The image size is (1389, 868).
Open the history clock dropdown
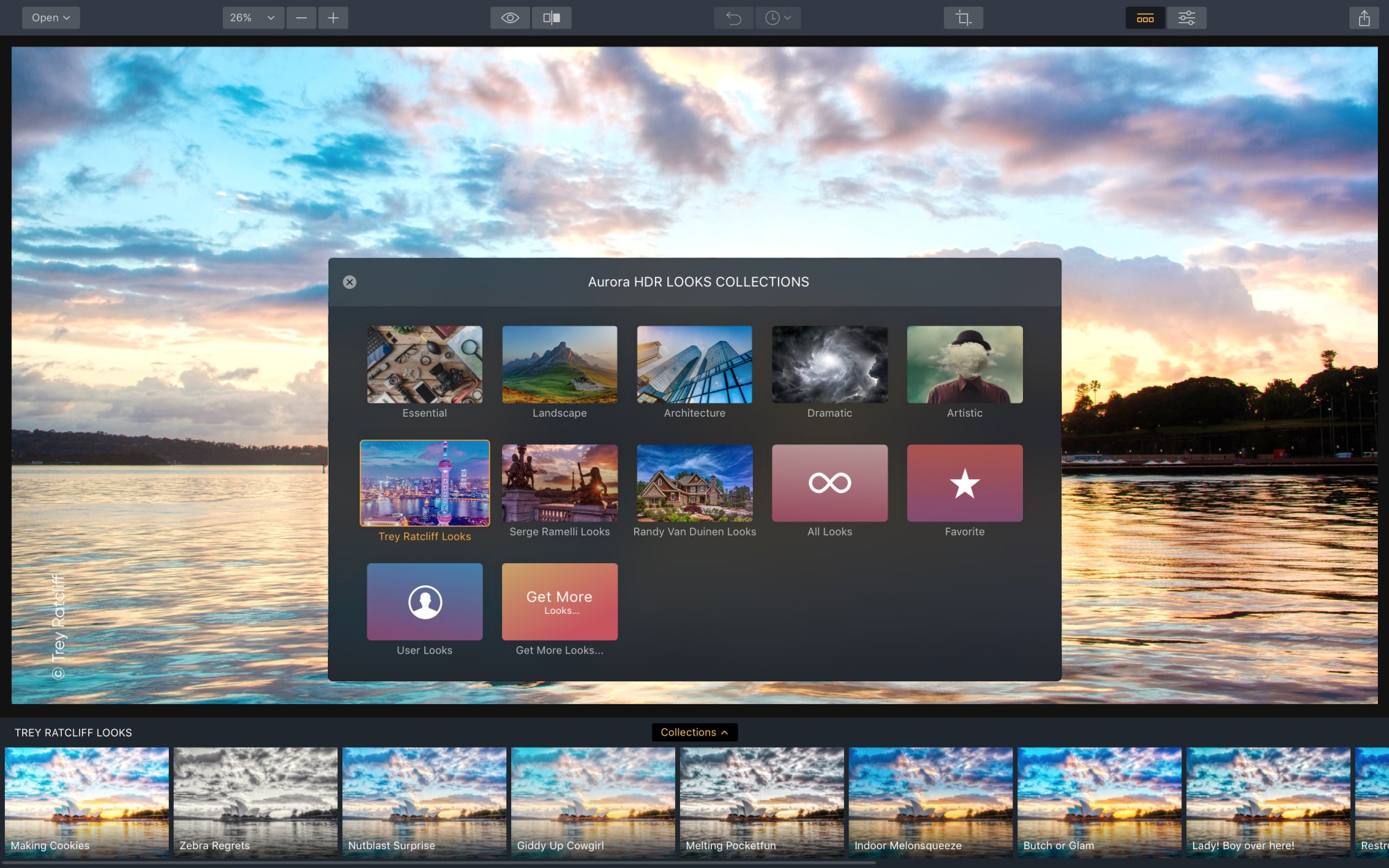(778, 18)
